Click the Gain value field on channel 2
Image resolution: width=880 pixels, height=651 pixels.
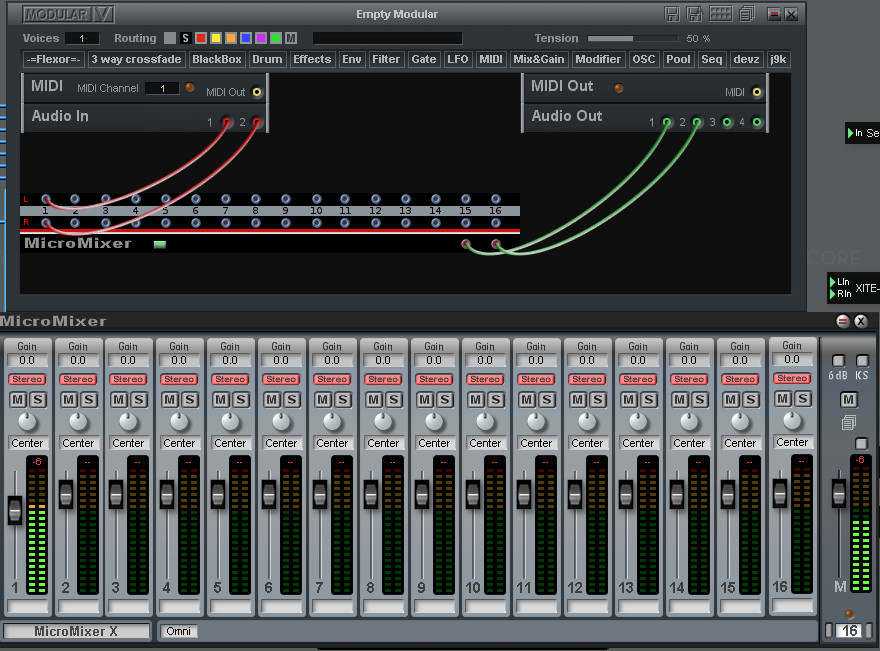(78, 360)
